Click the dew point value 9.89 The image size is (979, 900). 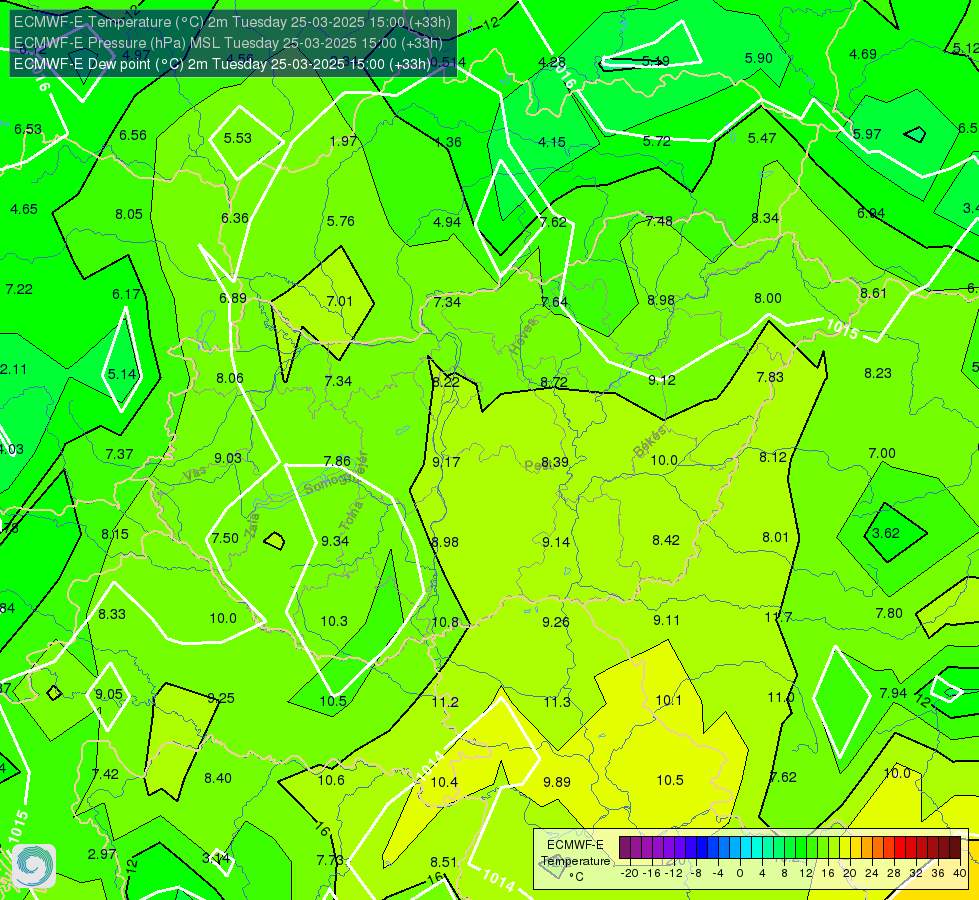557,782
